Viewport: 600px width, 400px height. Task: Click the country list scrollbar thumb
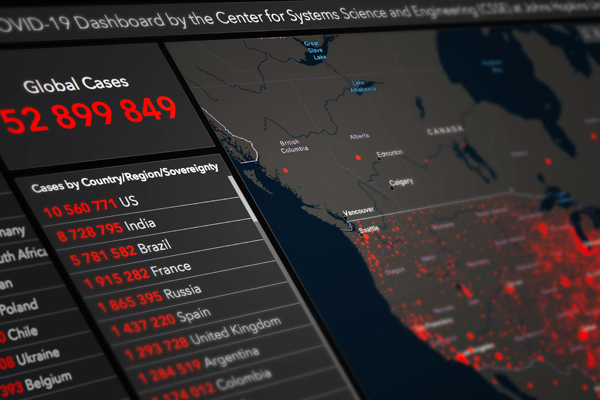coord(243,199)
